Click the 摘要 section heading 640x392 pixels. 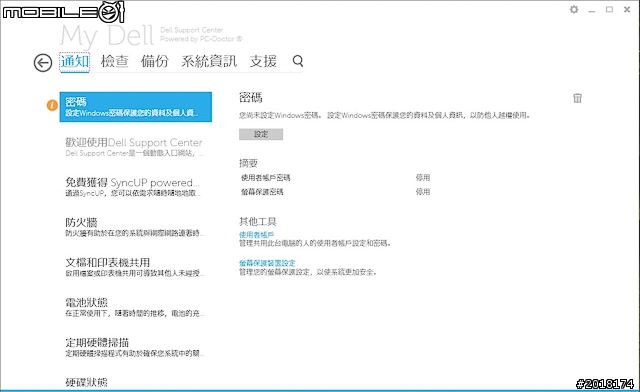click(249, 163)
